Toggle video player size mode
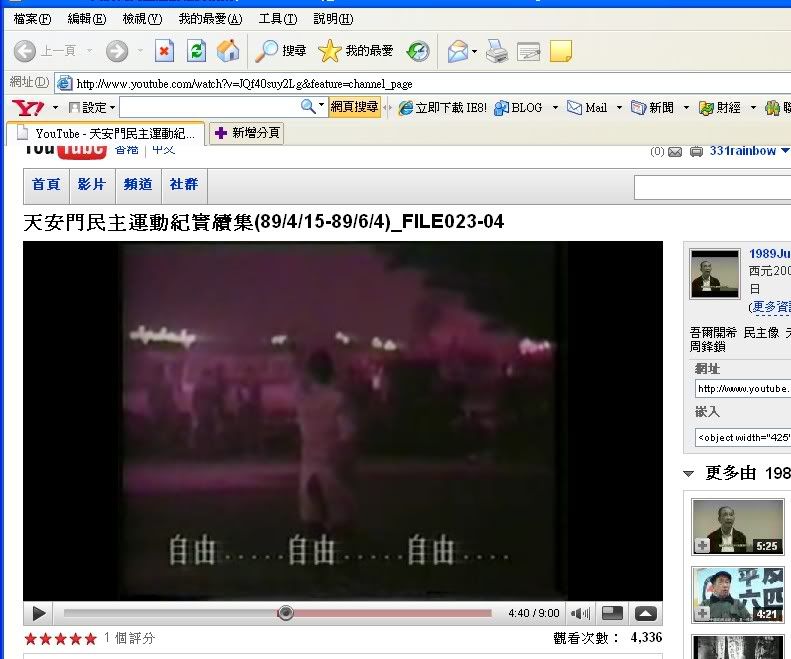 612,614
